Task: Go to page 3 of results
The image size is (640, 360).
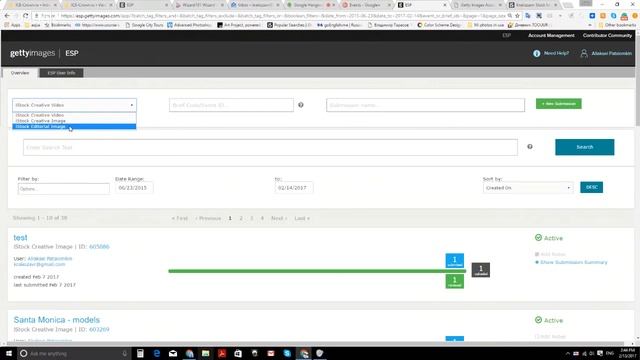Action: [x=252, y=218]
